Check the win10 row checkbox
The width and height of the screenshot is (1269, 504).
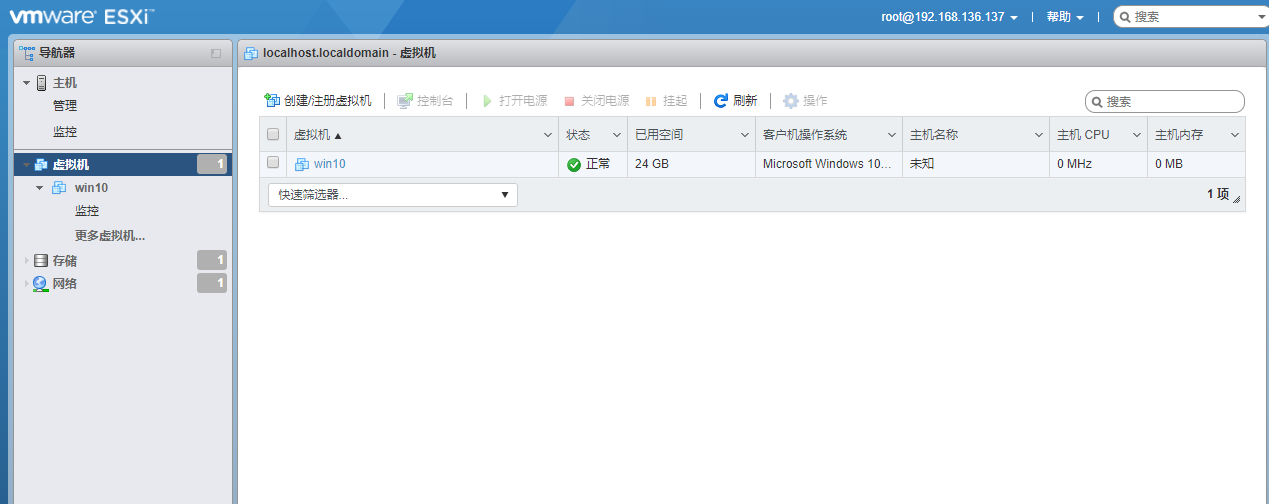[x=273, y=163]
